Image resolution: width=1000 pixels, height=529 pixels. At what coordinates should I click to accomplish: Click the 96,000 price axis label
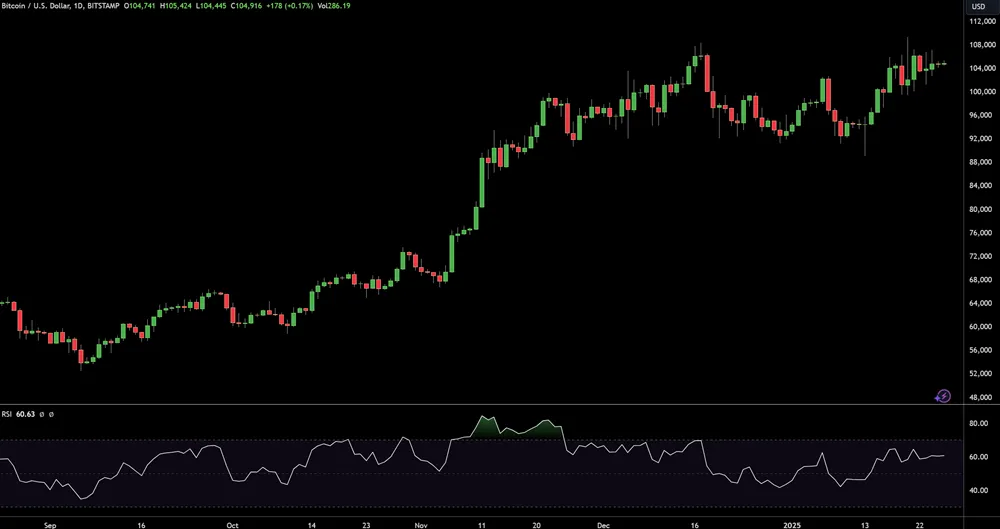pyautogui.click(x=980, y=115)
